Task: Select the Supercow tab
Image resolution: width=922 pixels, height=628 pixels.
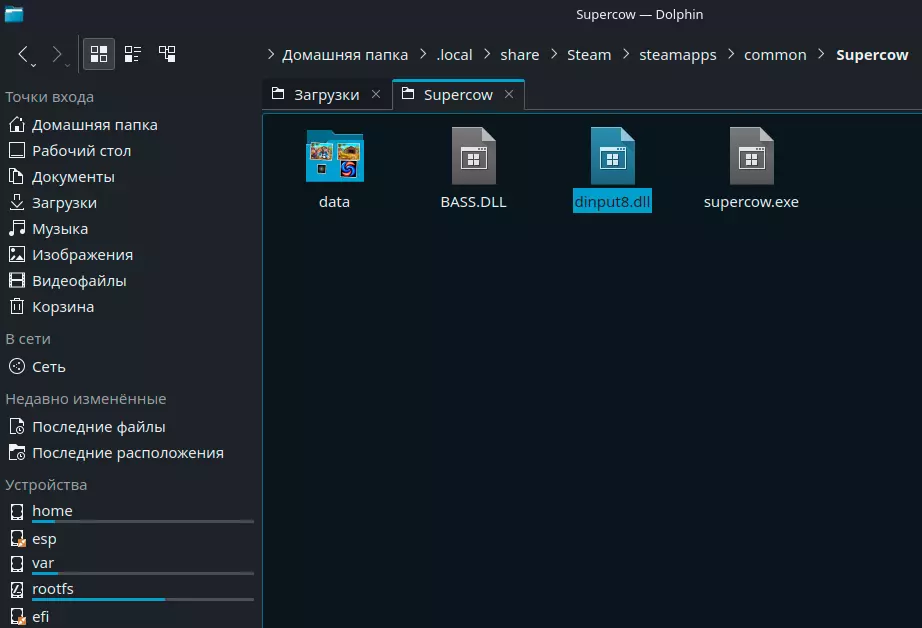Action: 457,95
